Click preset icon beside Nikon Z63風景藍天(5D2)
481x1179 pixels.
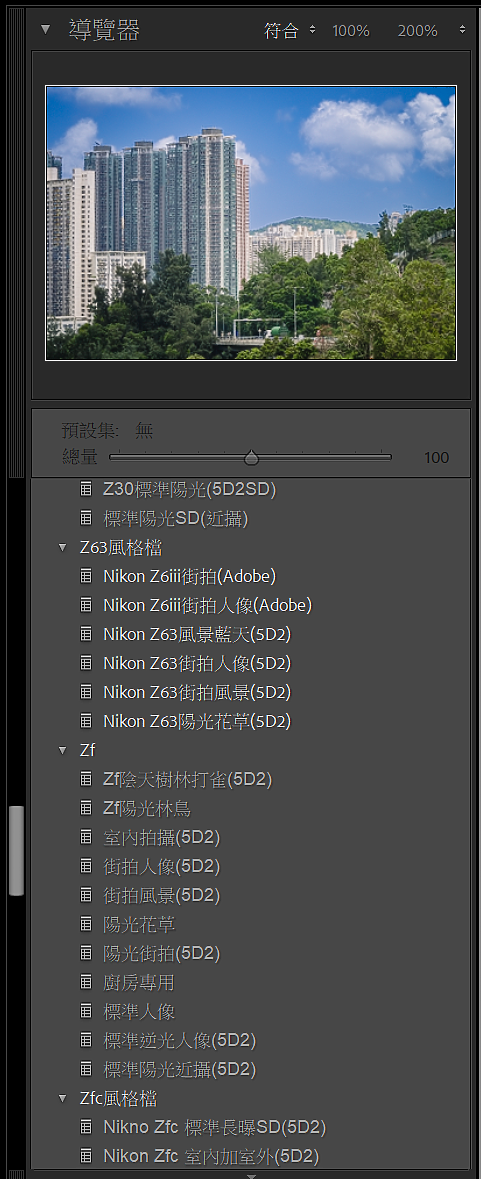click(x=86, y=635)
